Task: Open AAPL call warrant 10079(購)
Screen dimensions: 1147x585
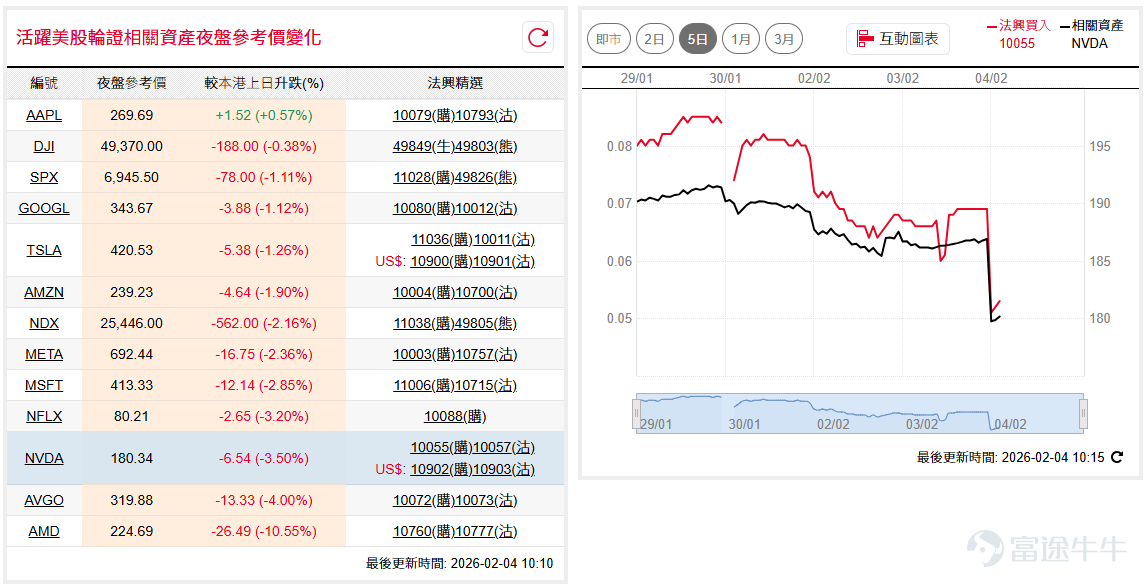Action: 424,116
